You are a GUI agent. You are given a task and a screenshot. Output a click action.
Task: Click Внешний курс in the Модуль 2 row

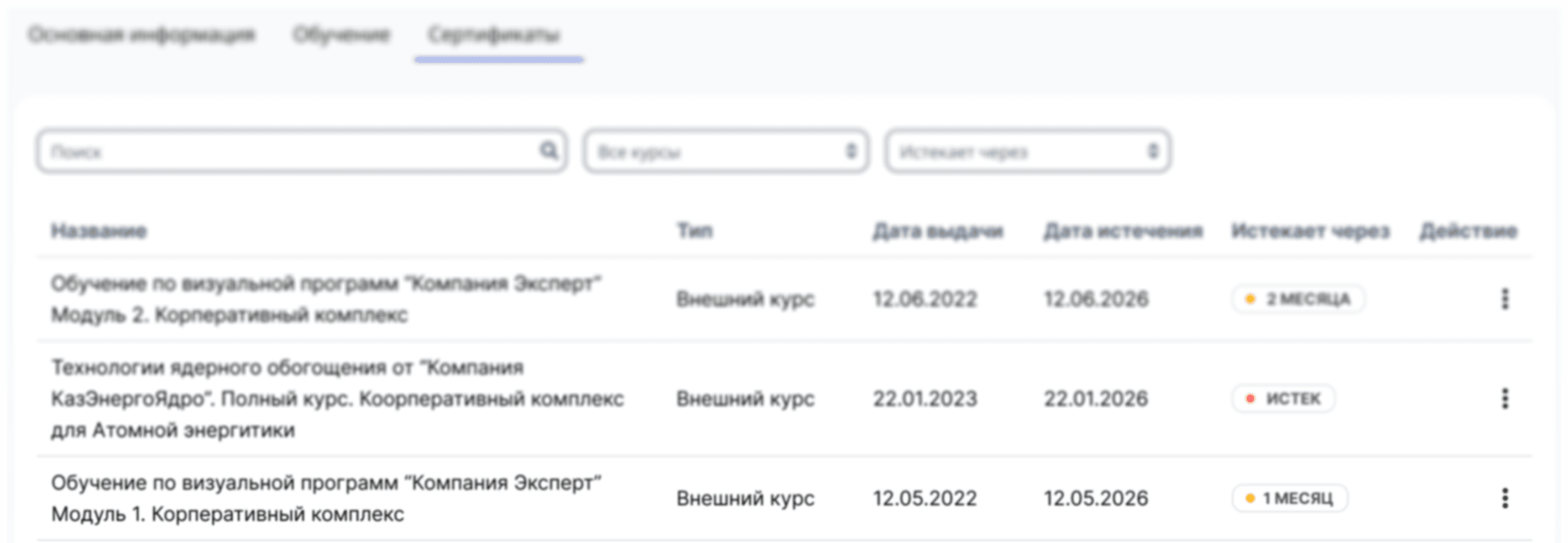745,299
